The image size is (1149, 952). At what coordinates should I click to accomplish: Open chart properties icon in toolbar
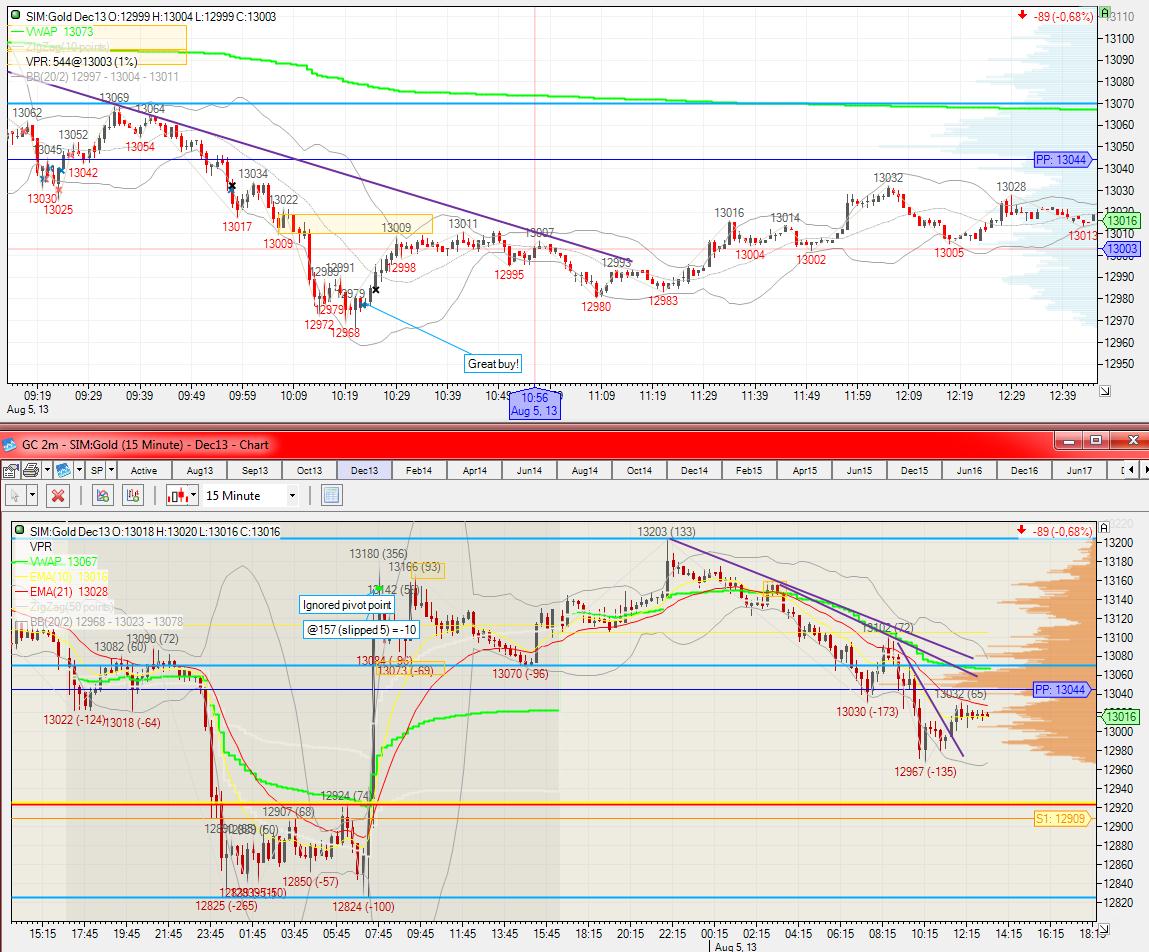[x=10, y=470]
